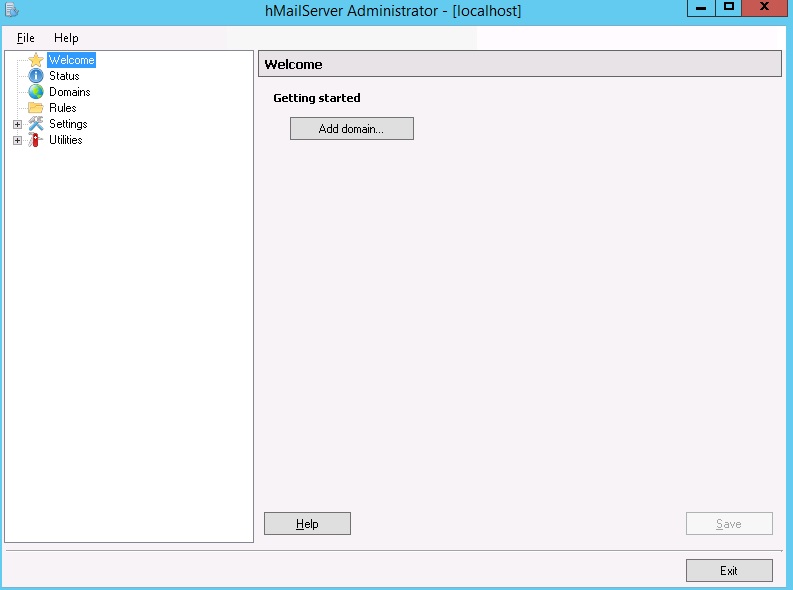793x590 pixels.
Task: Click the Help button at bottom
Action: point(307,524)
